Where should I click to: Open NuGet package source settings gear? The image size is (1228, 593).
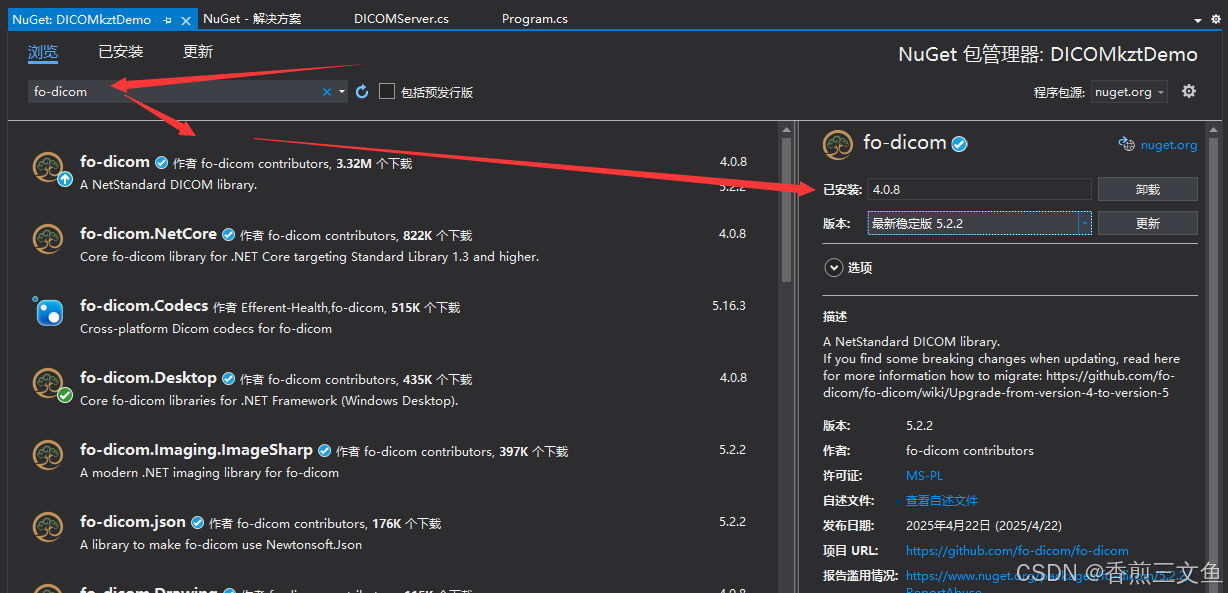(x=1189, y=91)
